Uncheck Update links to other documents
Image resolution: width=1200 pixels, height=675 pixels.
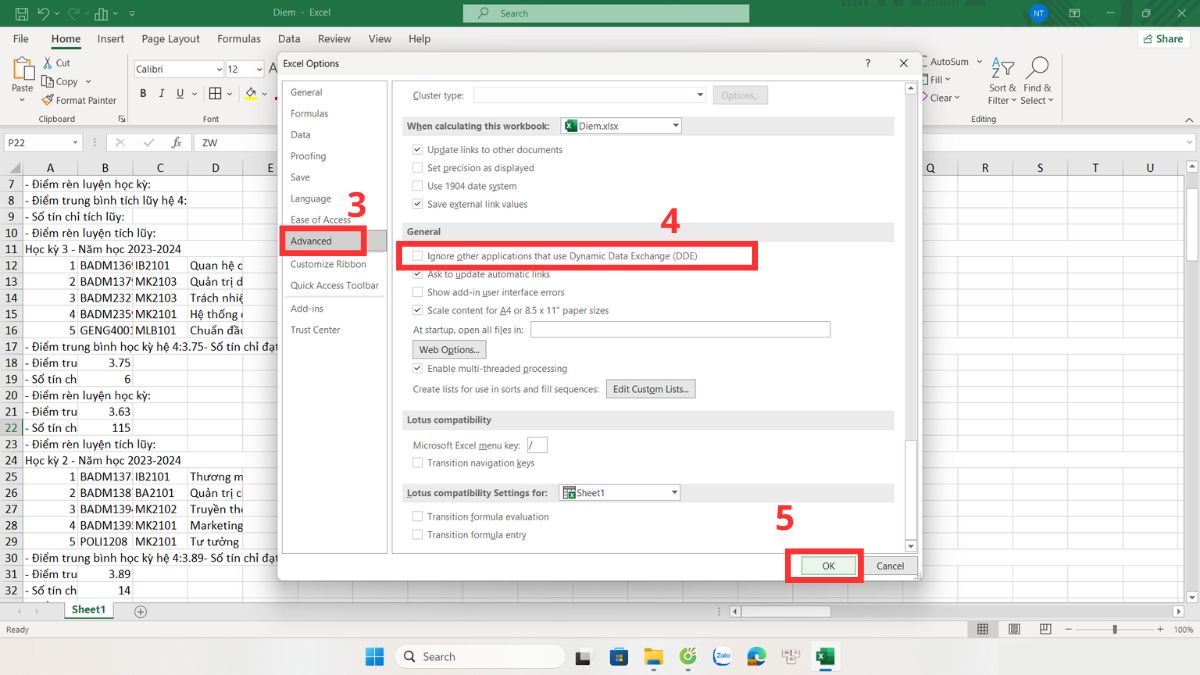418,150
